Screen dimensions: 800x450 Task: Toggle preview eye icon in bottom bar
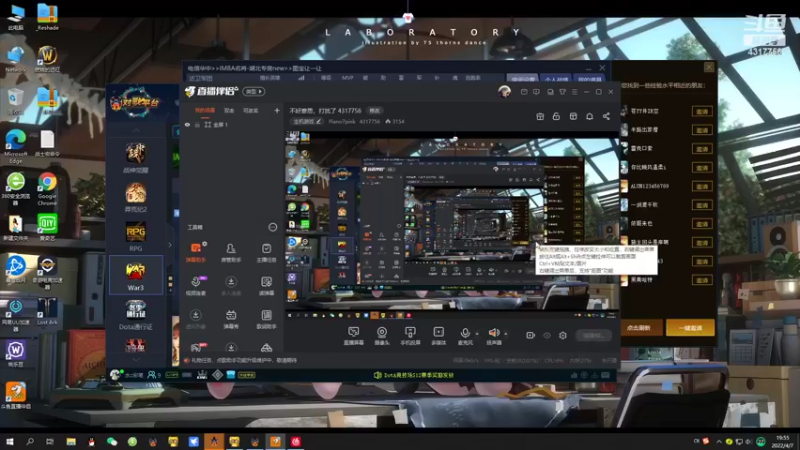coord(547,335)
